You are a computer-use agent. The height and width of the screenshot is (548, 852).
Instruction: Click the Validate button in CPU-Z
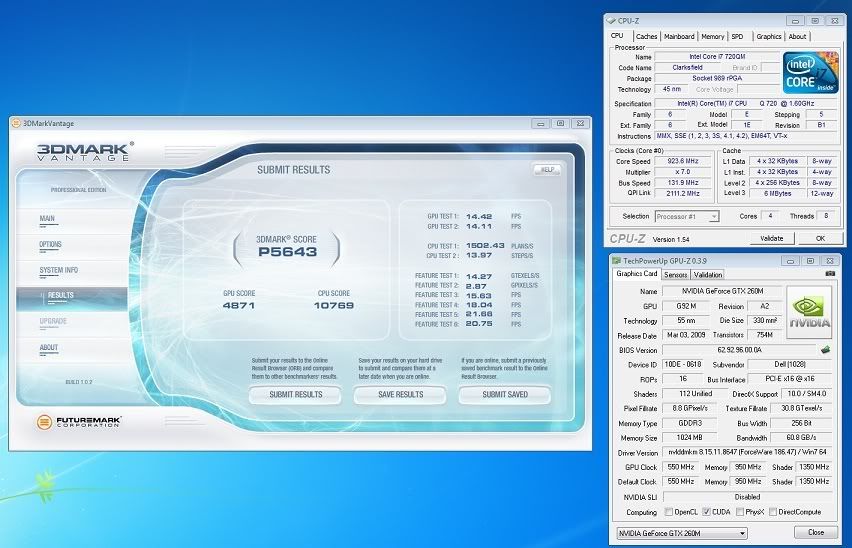tap(771, 238)
